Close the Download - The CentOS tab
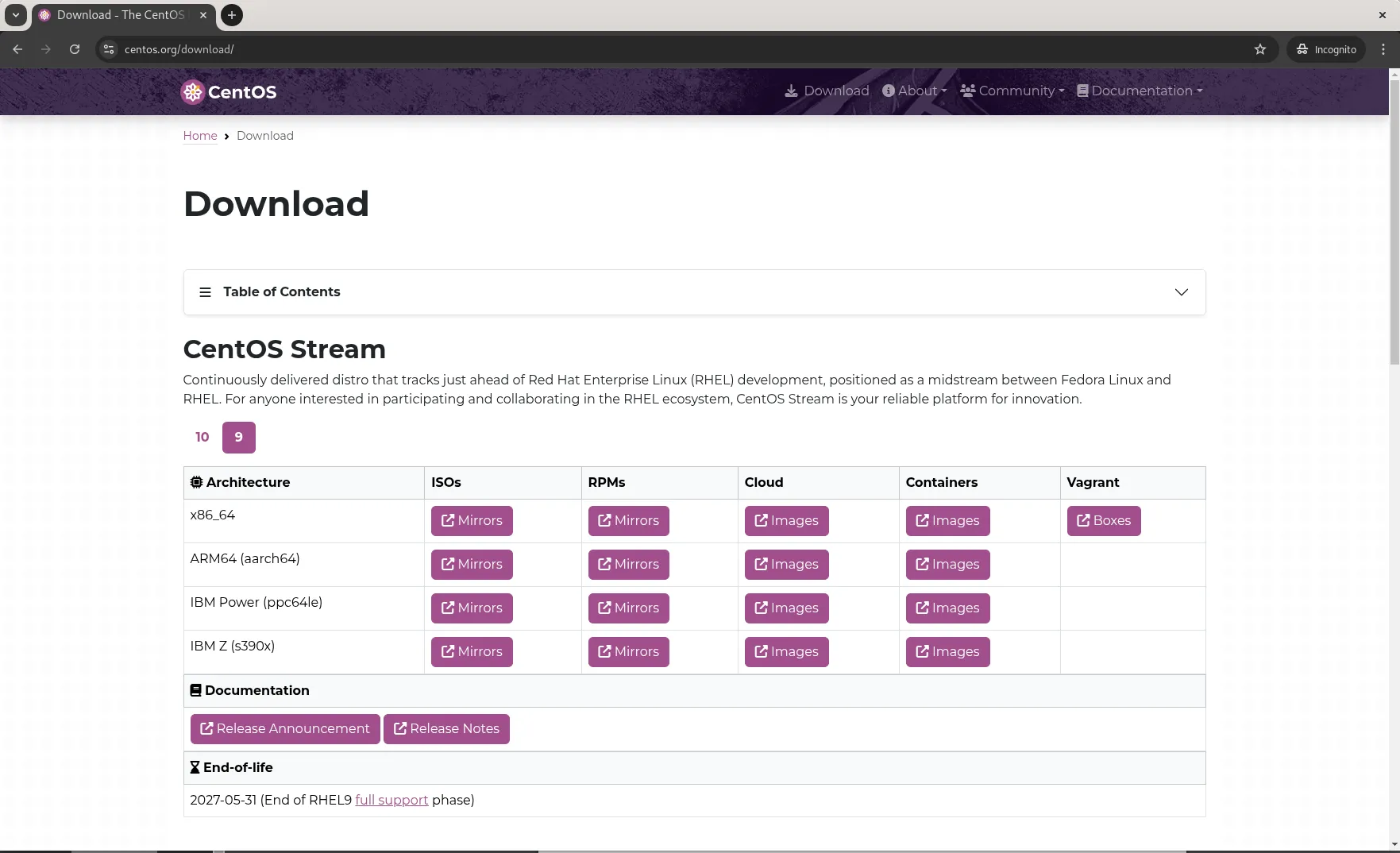Viewport: 1400px width, 853px height. pyautogui.click(x=203, y=15)
